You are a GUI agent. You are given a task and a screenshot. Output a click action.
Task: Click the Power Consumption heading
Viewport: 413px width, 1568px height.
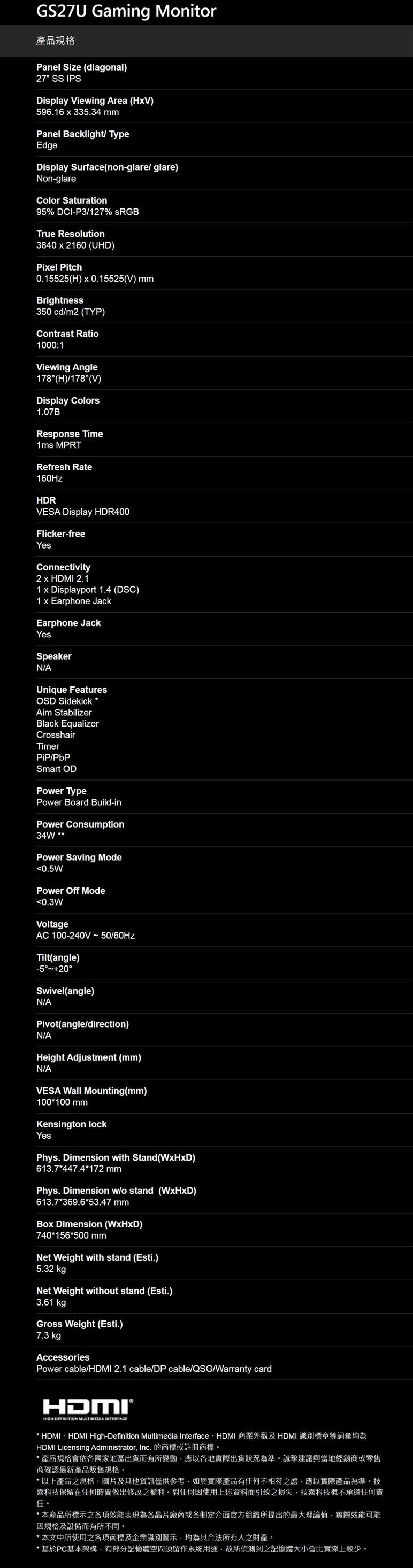click(80, 824)
